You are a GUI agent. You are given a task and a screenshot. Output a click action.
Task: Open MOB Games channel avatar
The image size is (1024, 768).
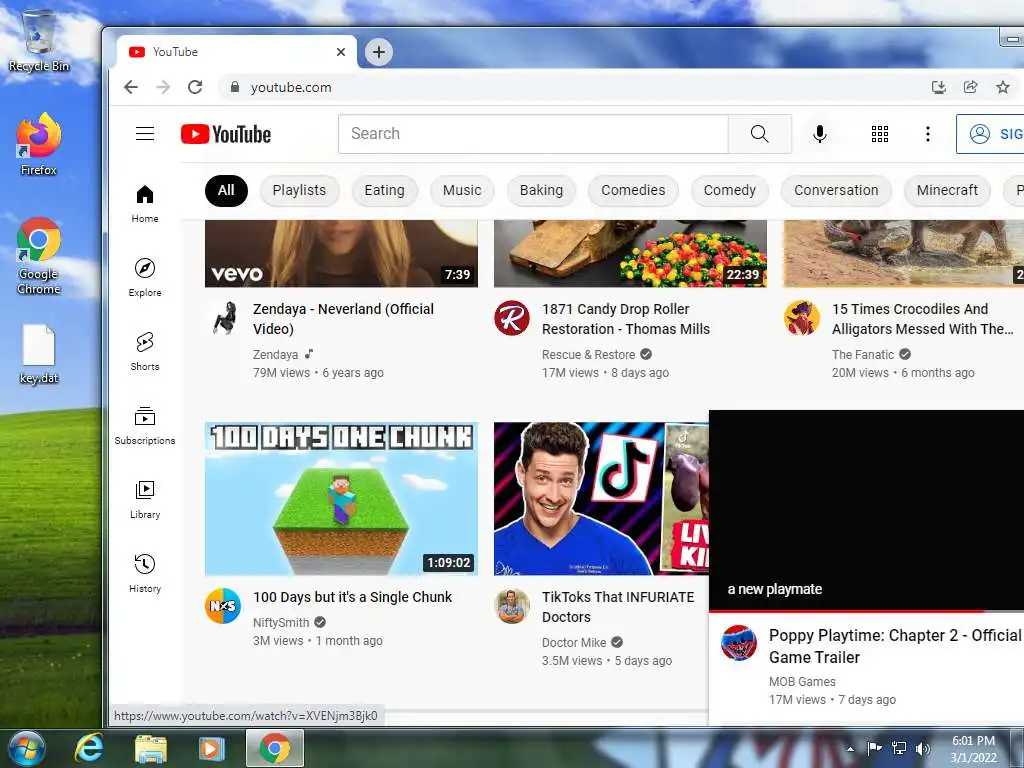(739, 643)
